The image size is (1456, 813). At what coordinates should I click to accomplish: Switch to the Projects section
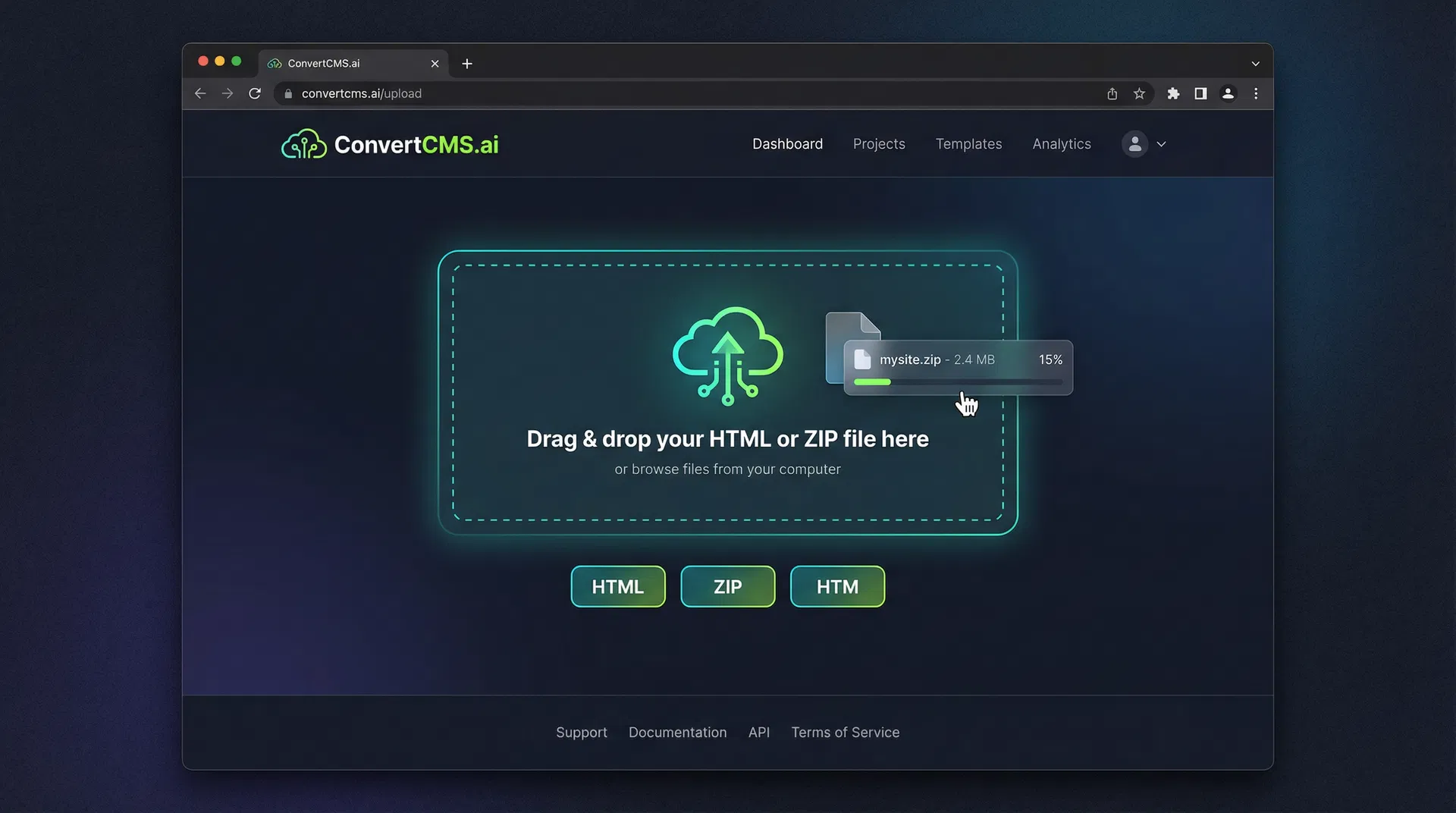(879, 143)
